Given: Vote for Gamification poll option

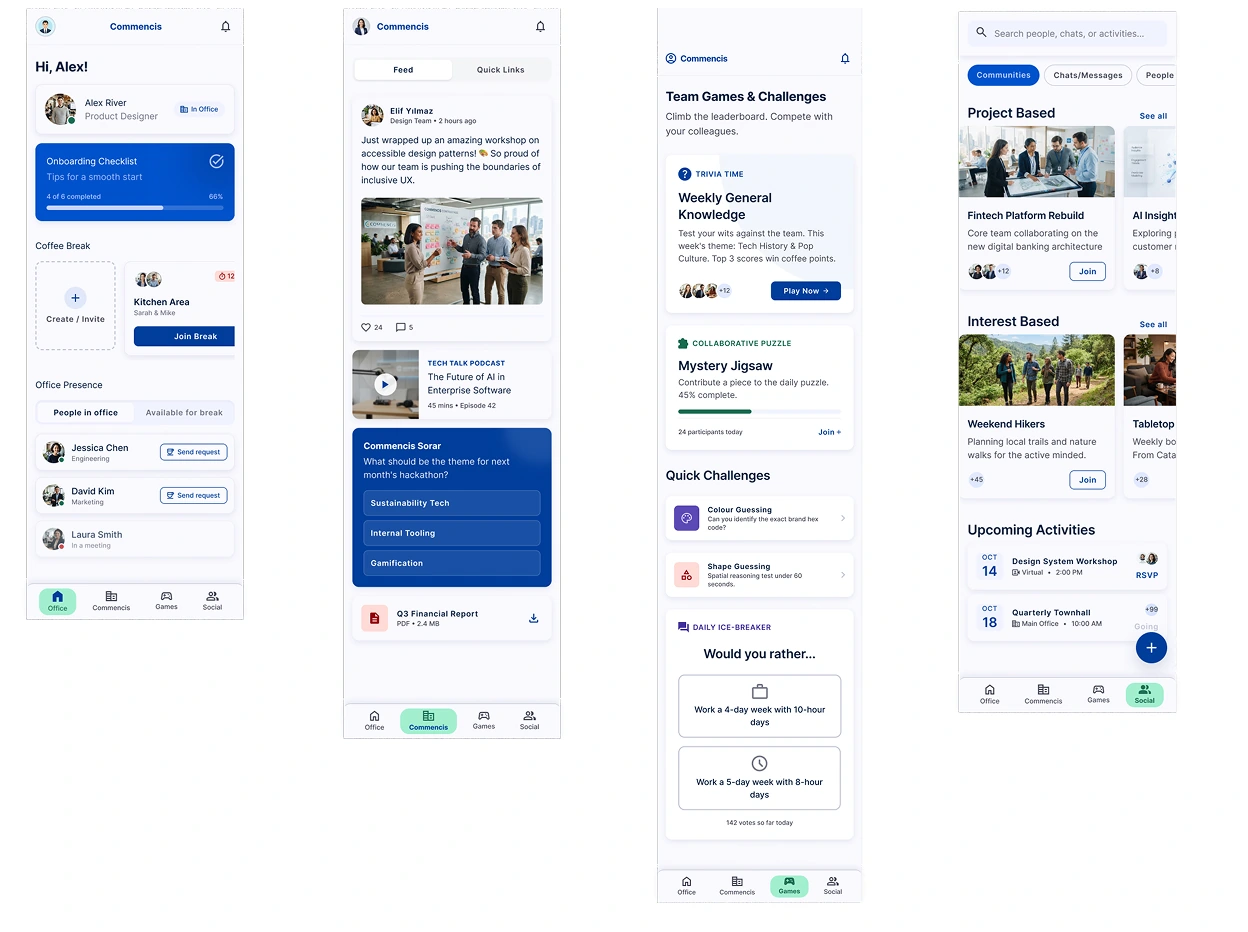Looking at the screenshot, I should [452, 563].
